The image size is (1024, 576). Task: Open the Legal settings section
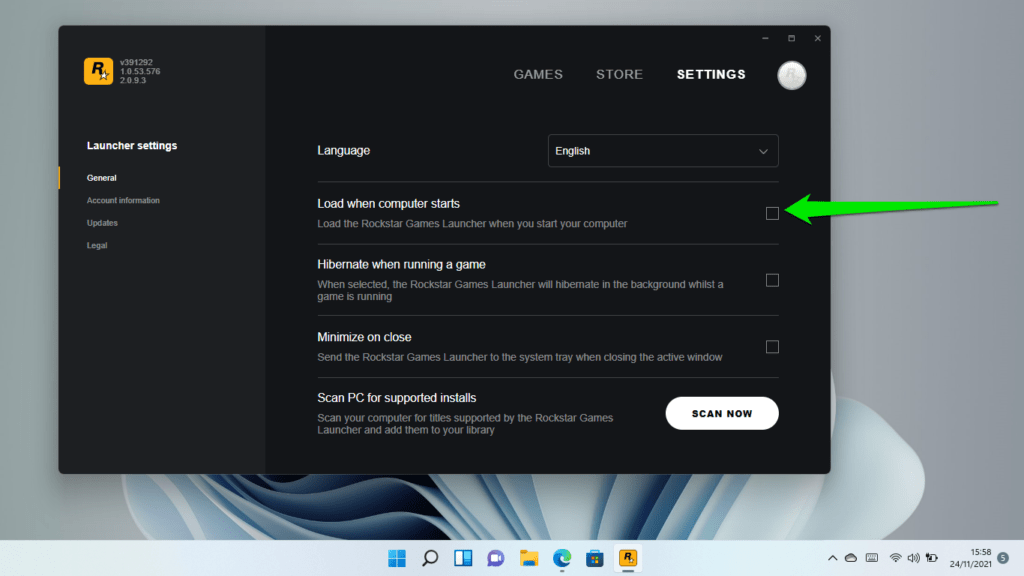[97, 246]
